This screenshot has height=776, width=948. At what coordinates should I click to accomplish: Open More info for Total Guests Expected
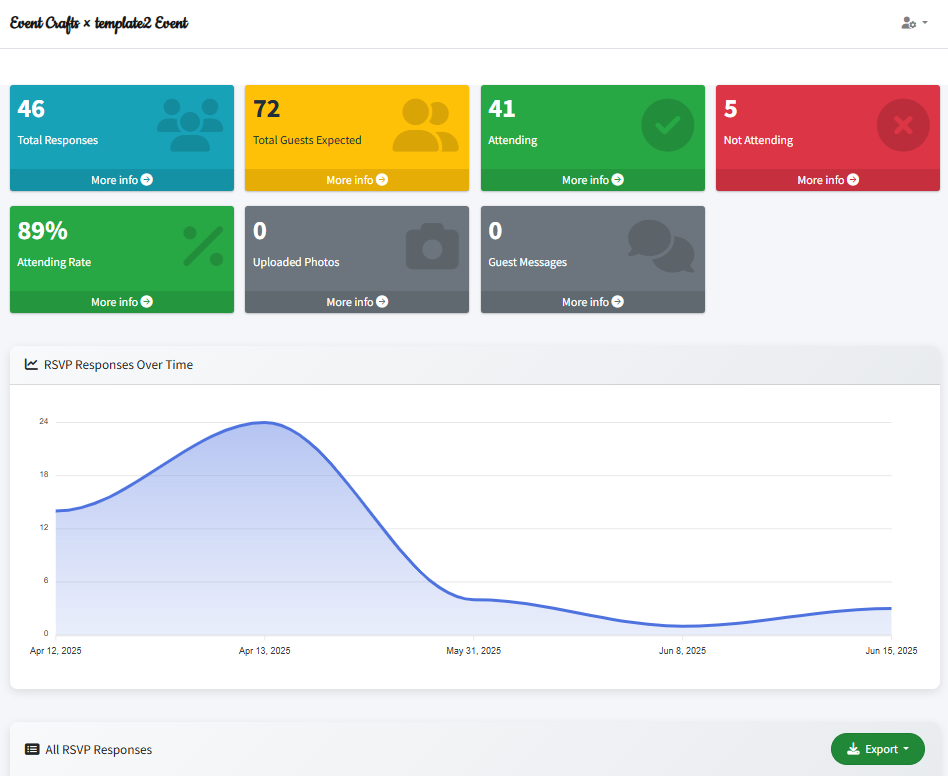pyautogui.click(x=357, y=180)
